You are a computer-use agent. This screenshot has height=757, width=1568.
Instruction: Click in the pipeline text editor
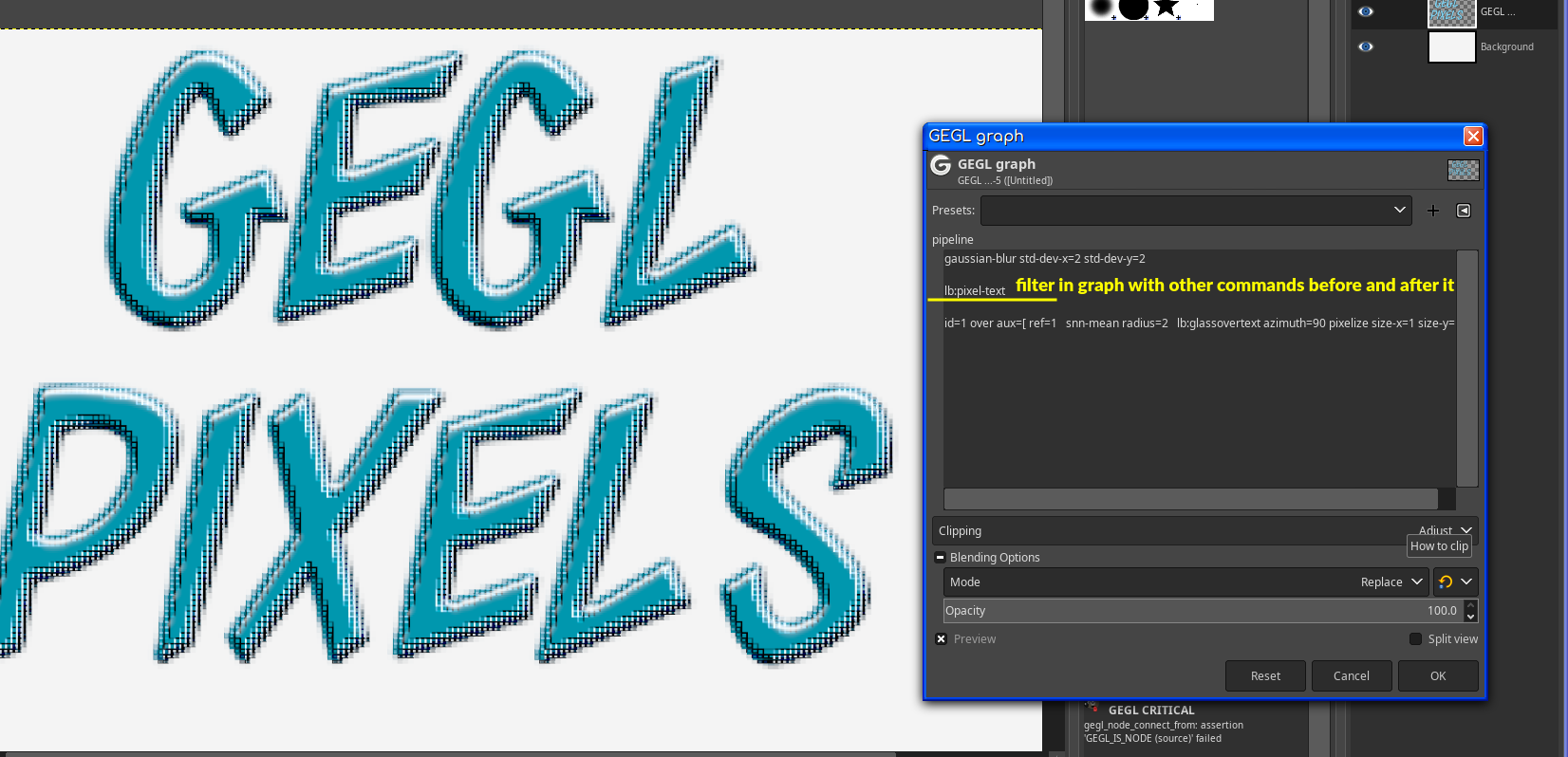coord(1200,369)
